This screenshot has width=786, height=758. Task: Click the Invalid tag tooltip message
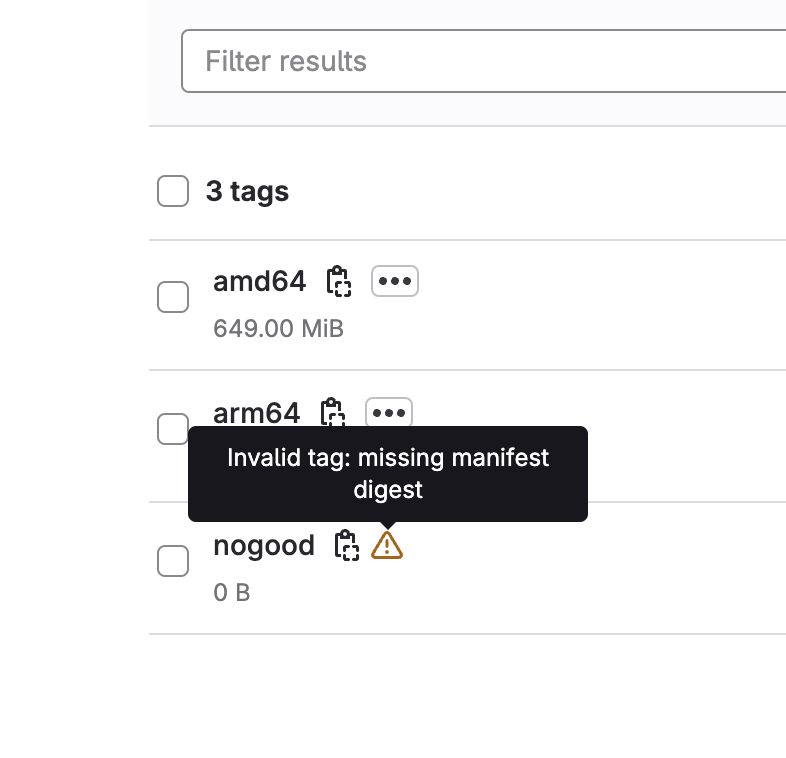click(x=388, y=474)
